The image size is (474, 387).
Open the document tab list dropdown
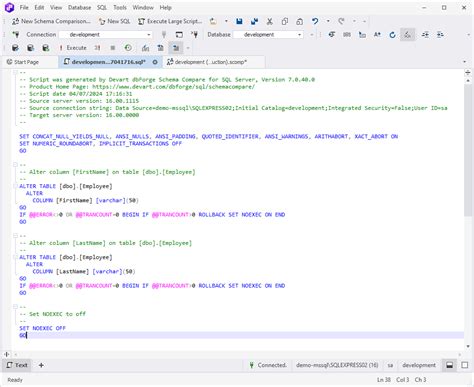click(x=464, y=62)
